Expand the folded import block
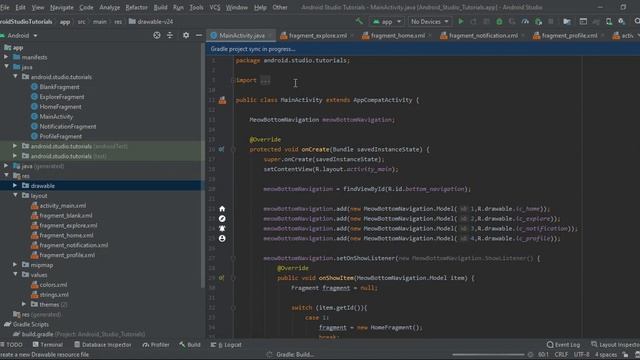Viewport: 640px width, 360px height. coord(265,80)
